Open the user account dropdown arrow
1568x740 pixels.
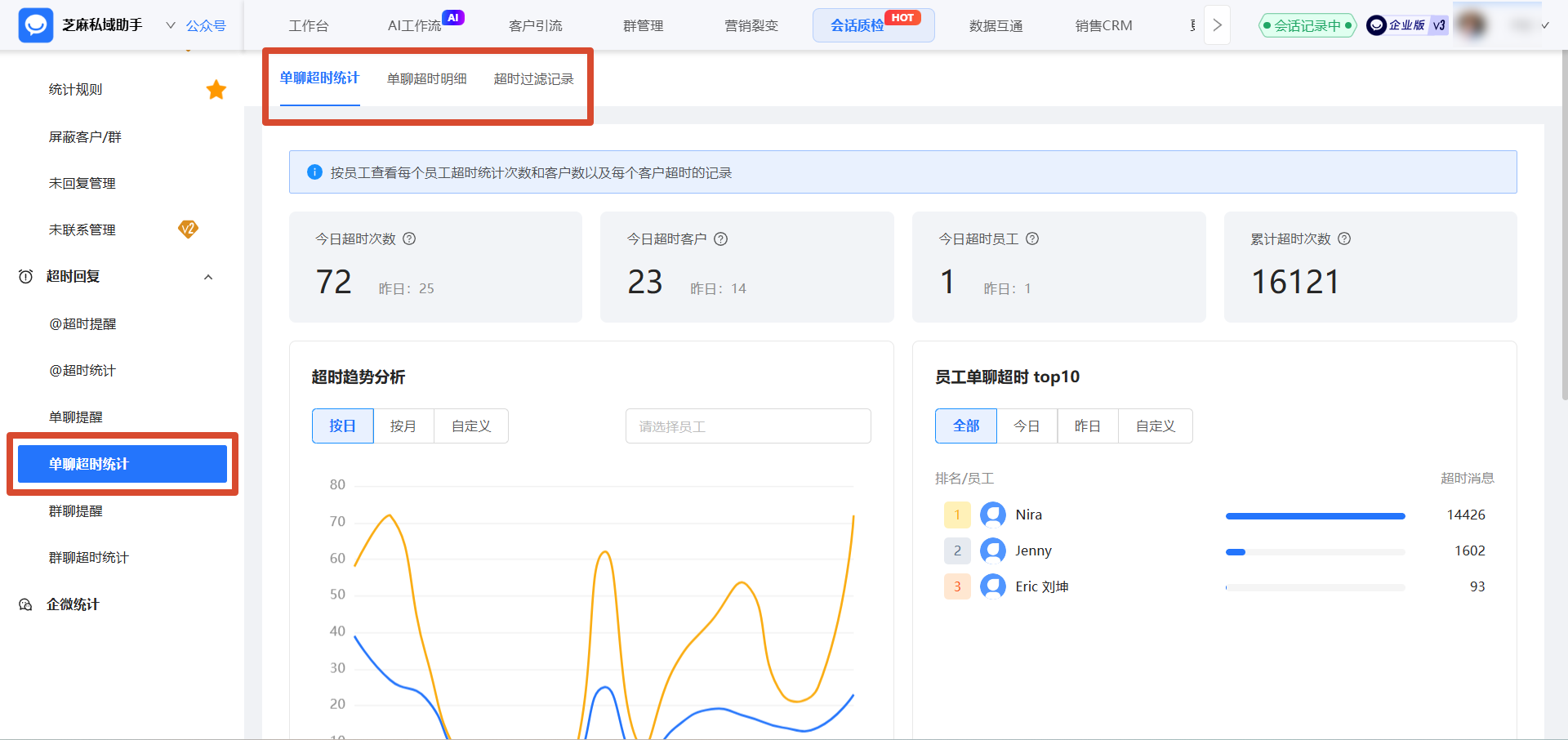point(1545,25)
